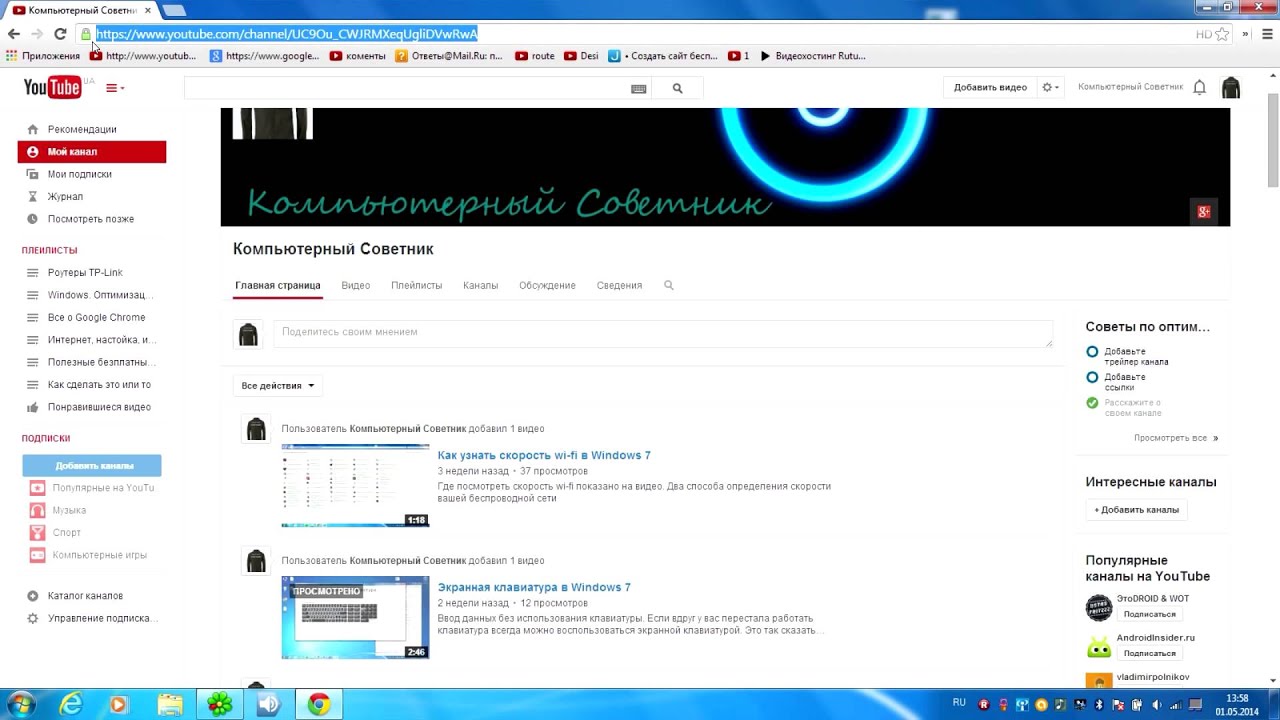This screenshot has width=1280, height=720.
Task: Click the account avatar in header
Action: [1231, 88]
